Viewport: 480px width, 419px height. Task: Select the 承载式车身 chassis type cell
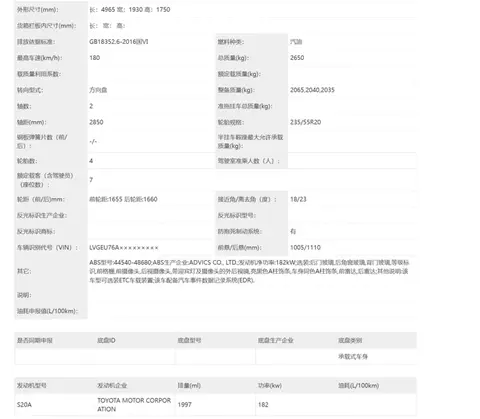pyautogui.click(x=353, y=356)
